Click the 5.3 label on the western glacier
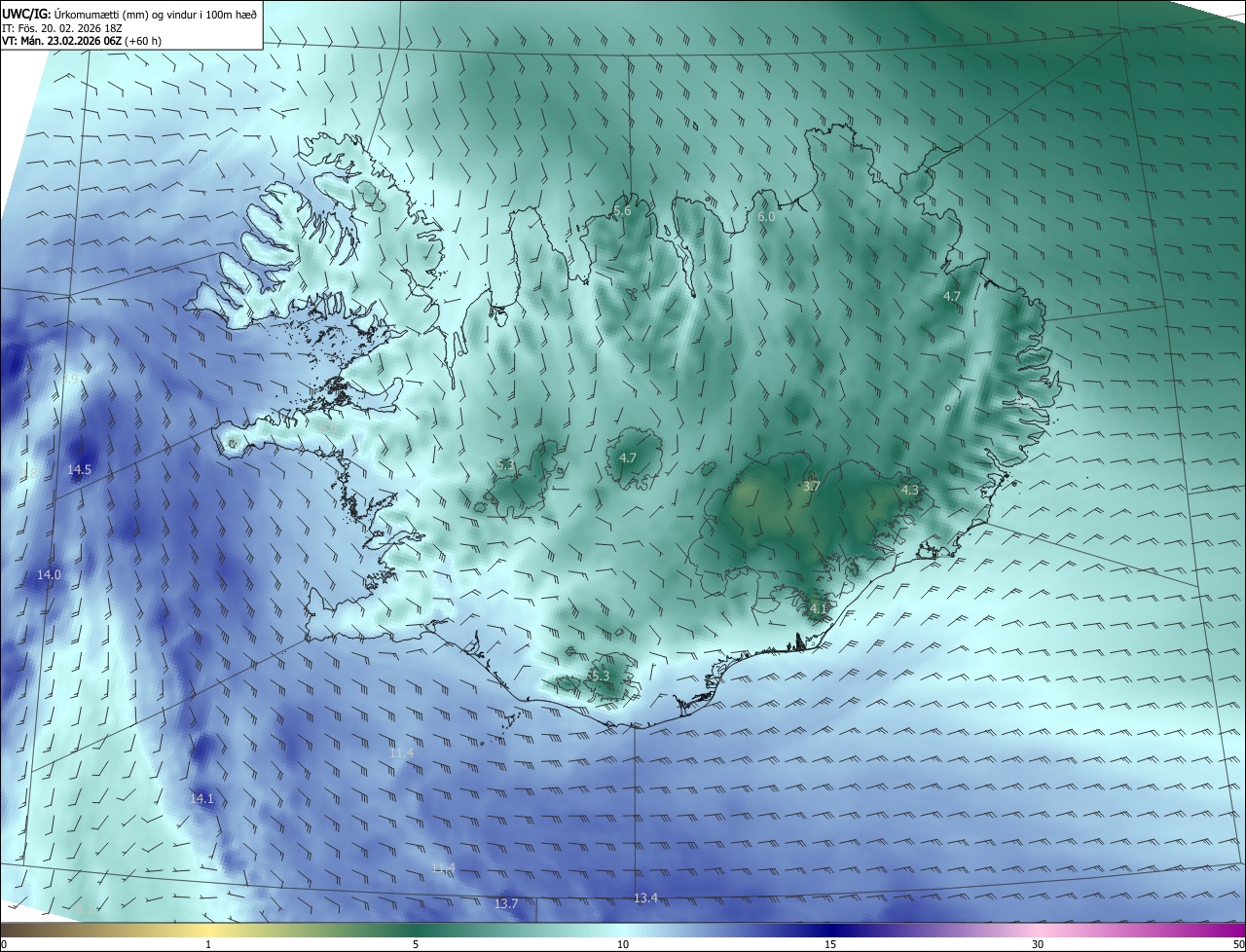Viewport: 1246px width, 952px height. point(505,465)
